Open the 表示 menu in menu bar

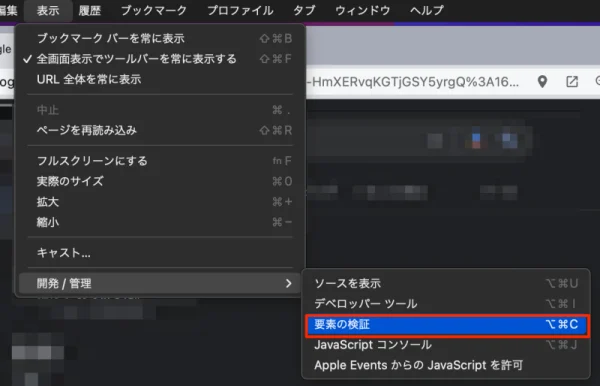click(x=48, y=10)
